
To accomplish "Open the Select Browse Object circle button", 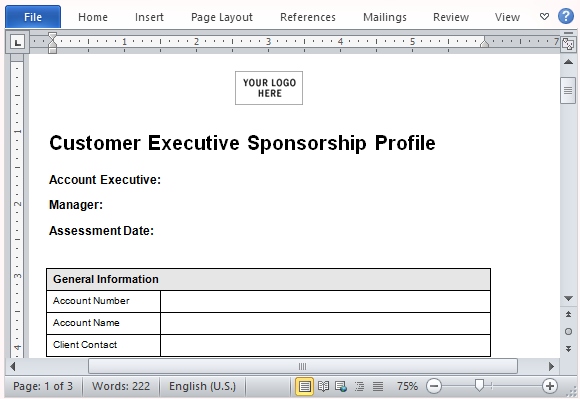I will 568,332.
